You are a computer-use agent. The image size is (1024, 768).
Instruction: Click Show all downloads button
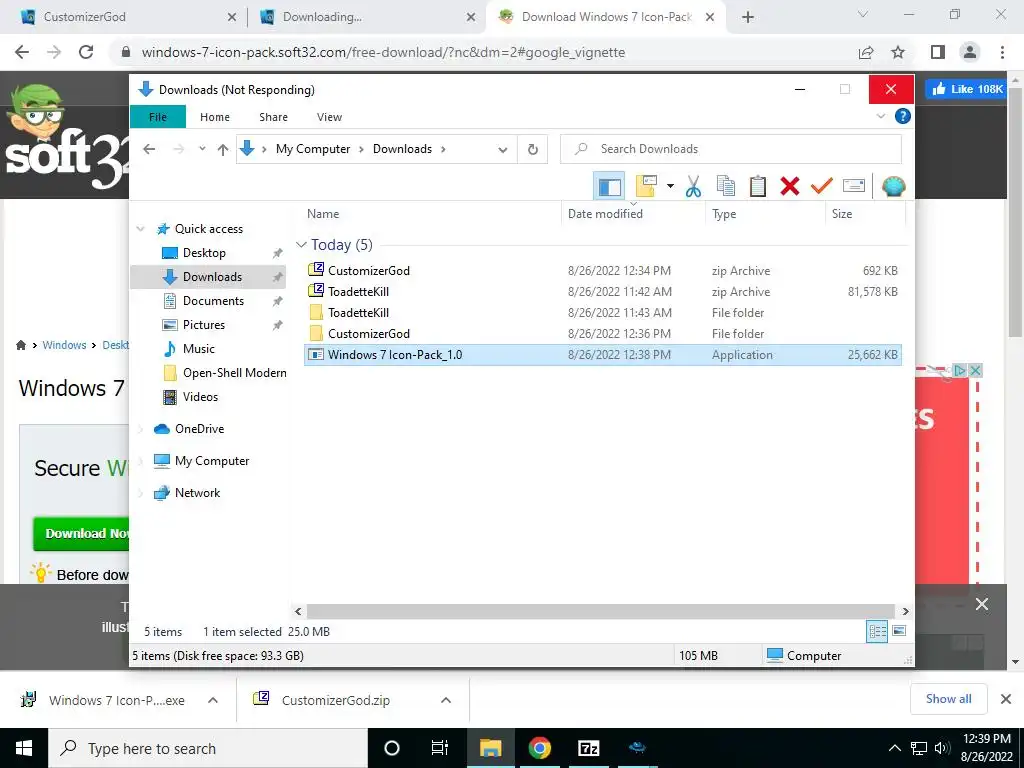tap(948, 699)
